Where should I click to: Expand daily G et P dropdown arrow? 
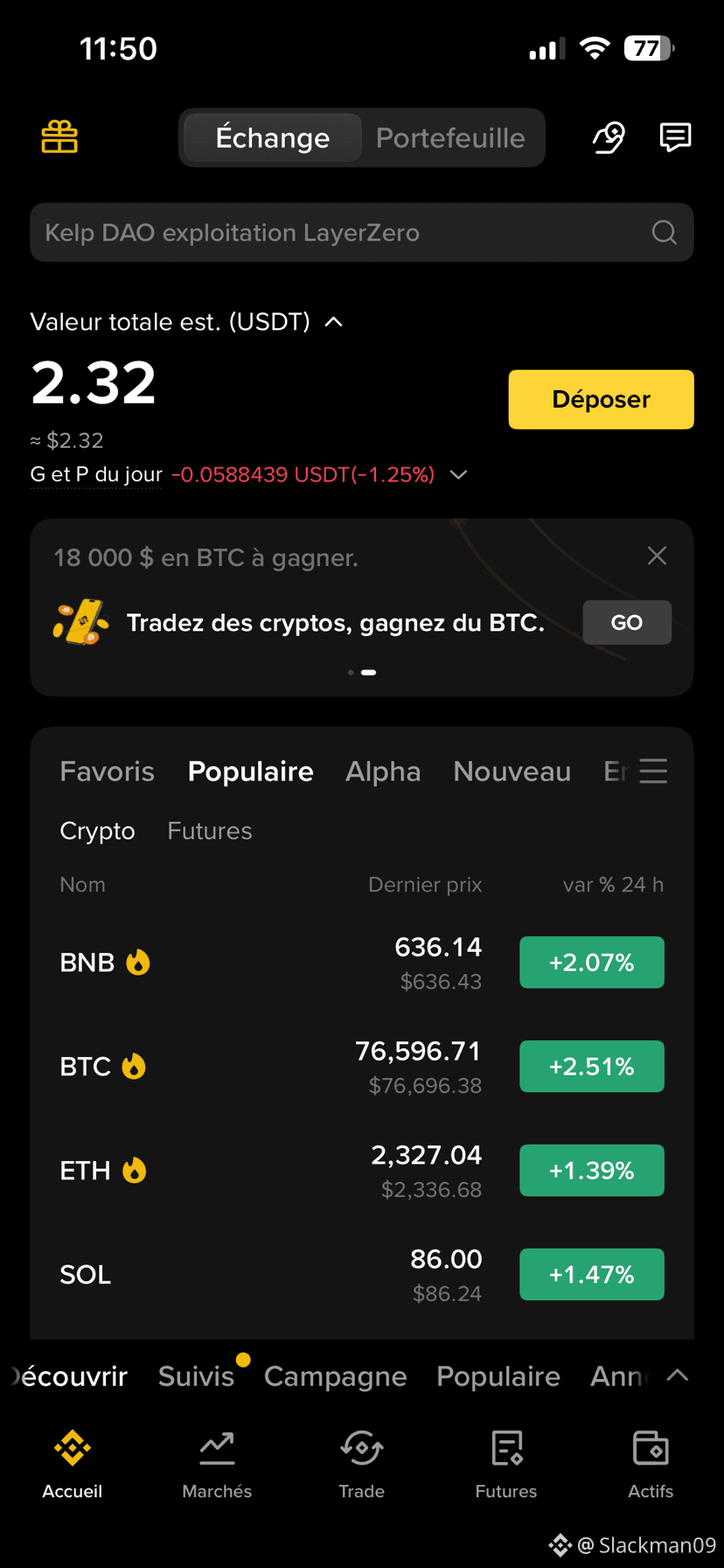(x=458, y=474)
